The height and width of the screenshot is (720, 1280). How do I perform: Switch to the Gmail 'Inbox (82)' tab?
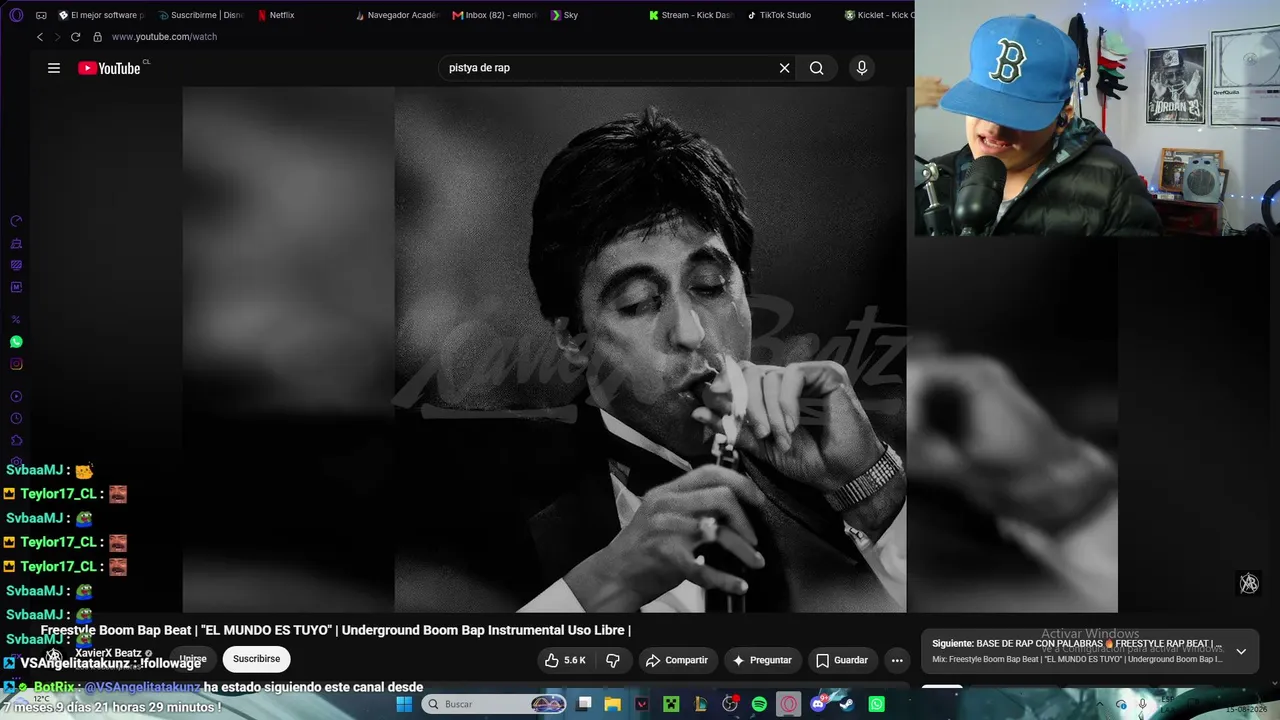coord(494,15)
